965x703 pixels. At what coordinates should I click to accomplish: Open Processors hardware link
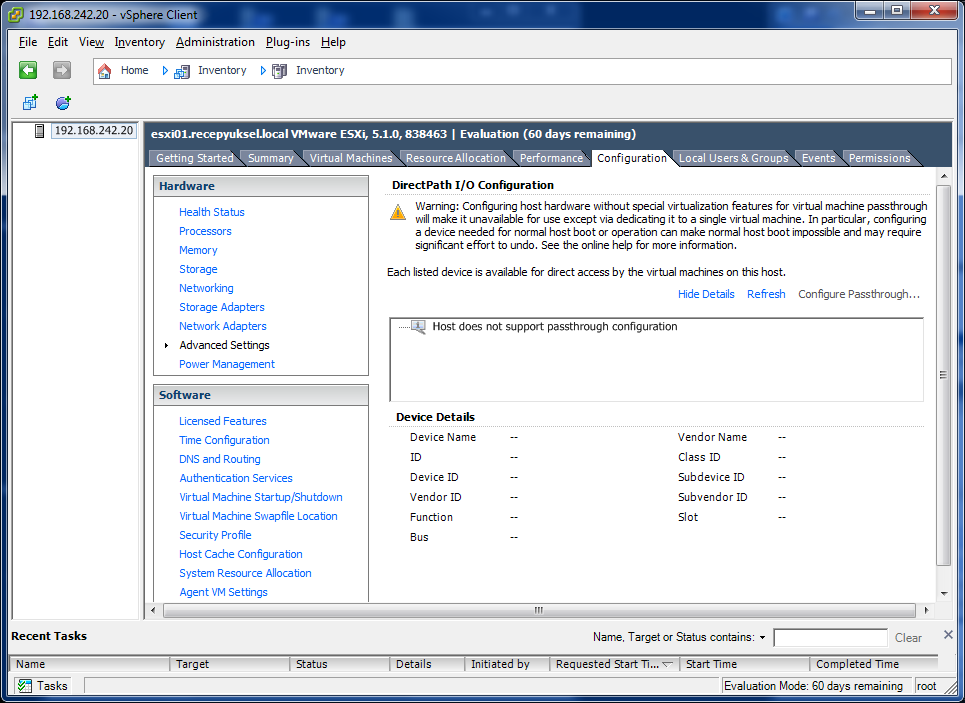[205, 231]
